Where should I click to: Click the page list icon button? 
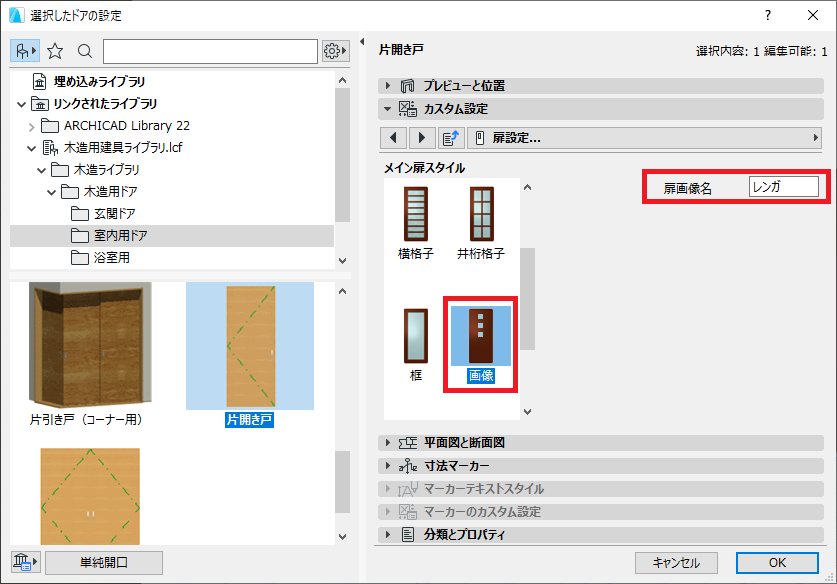pos(451,138)
